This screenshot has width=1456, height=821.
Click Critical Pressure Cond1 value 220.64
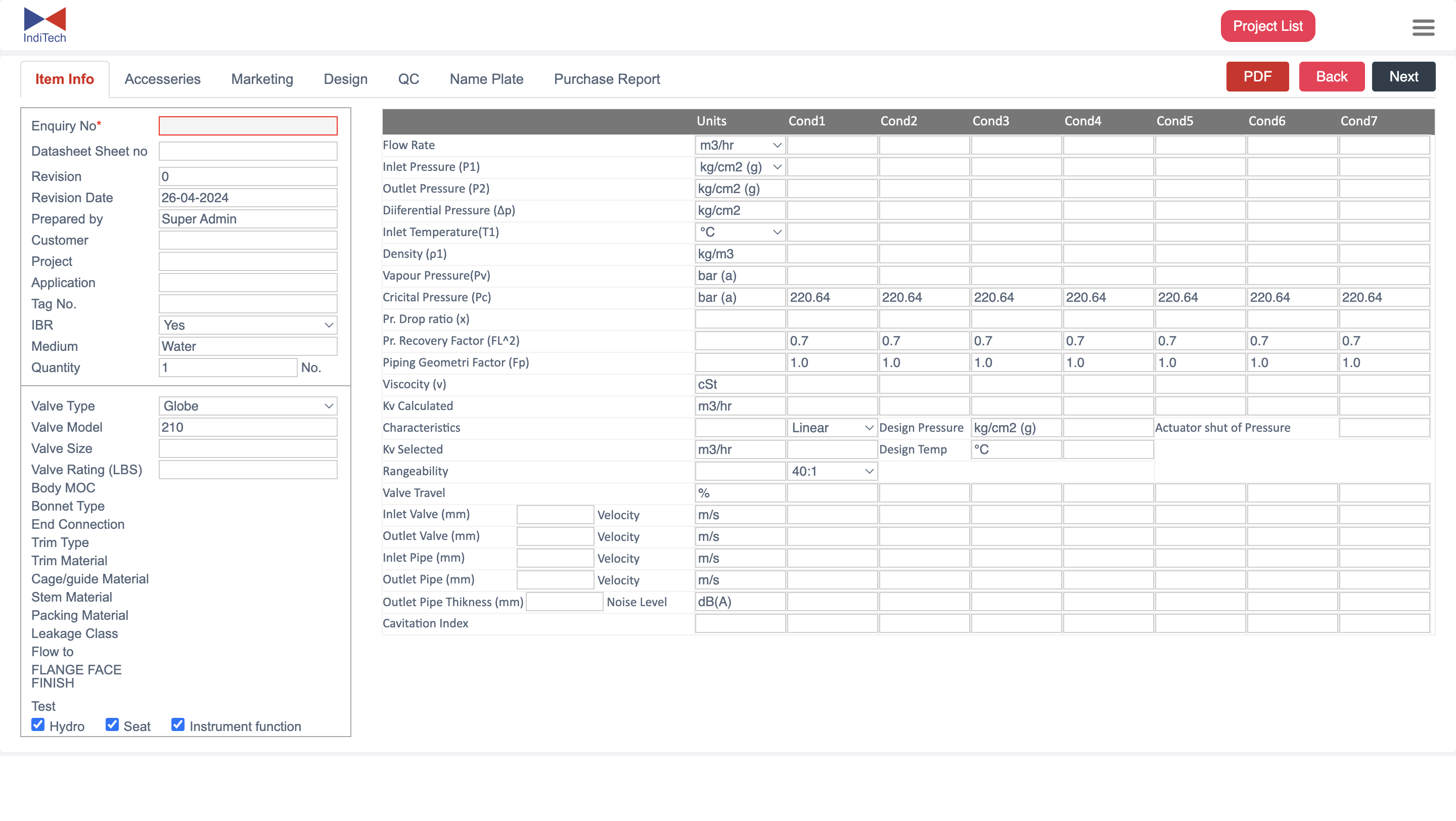[833, 297]
